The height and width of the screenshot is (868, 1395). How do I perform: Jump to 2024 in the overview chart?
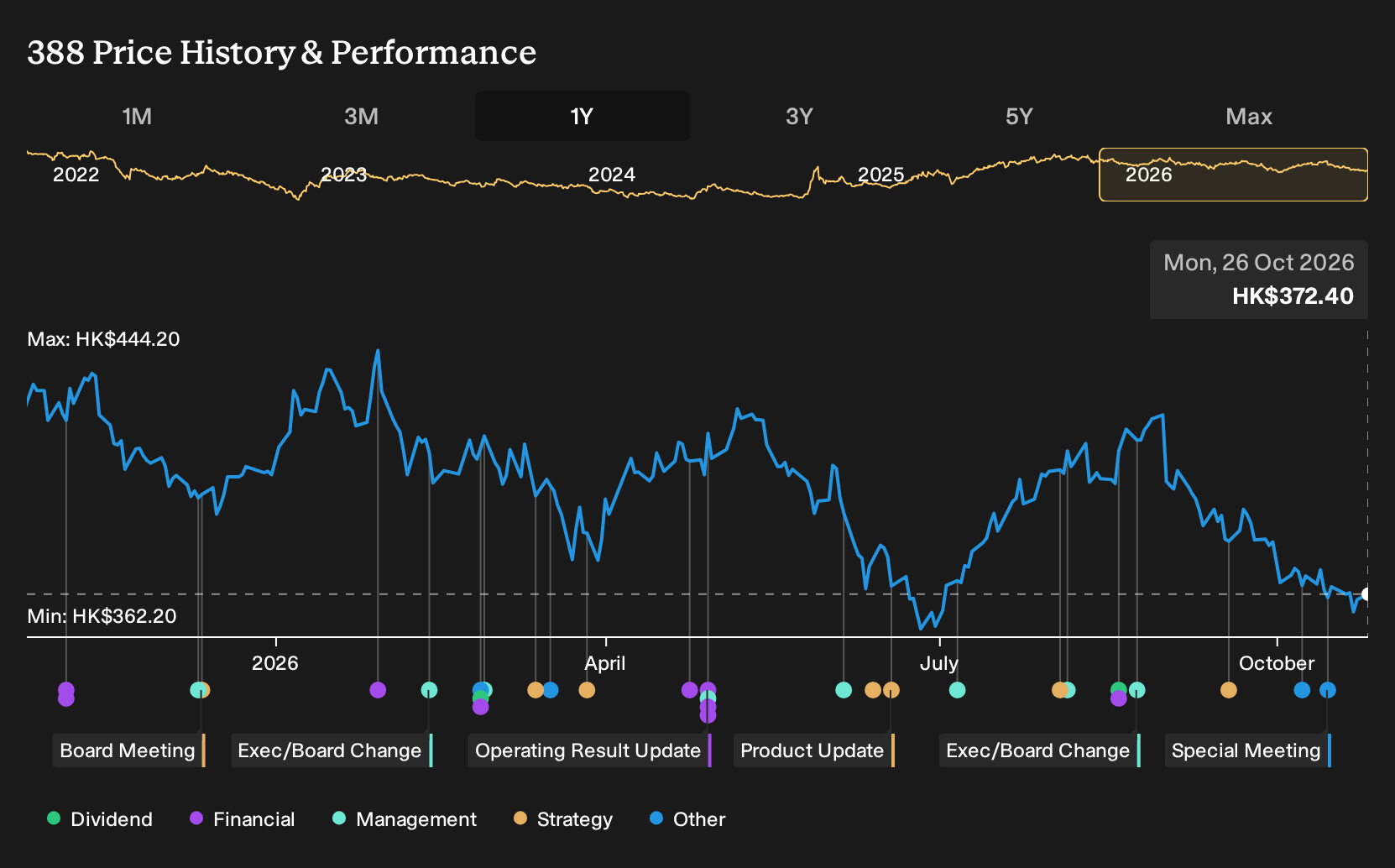click(612, 175)
